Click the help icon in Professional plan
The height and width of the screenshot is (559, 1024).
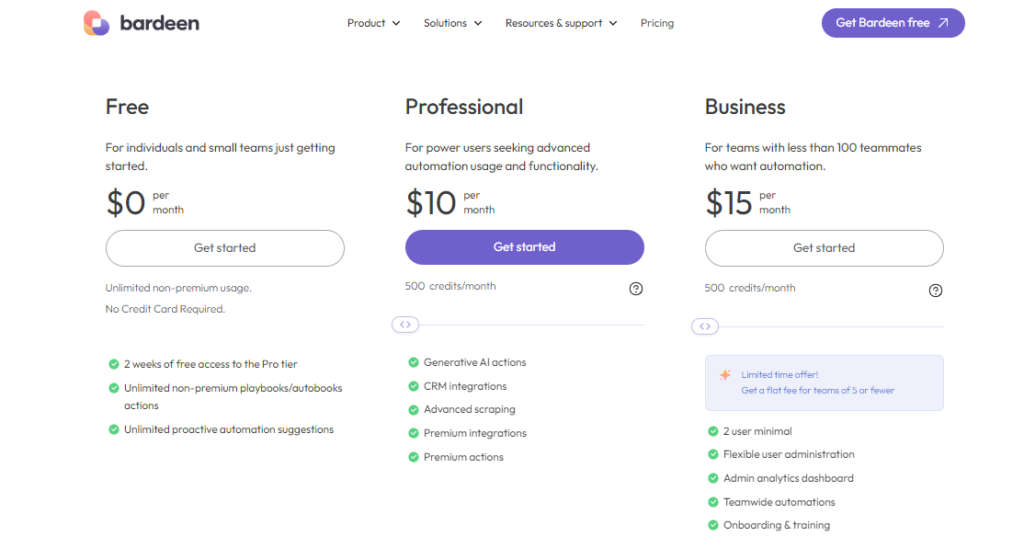point(636,289)
